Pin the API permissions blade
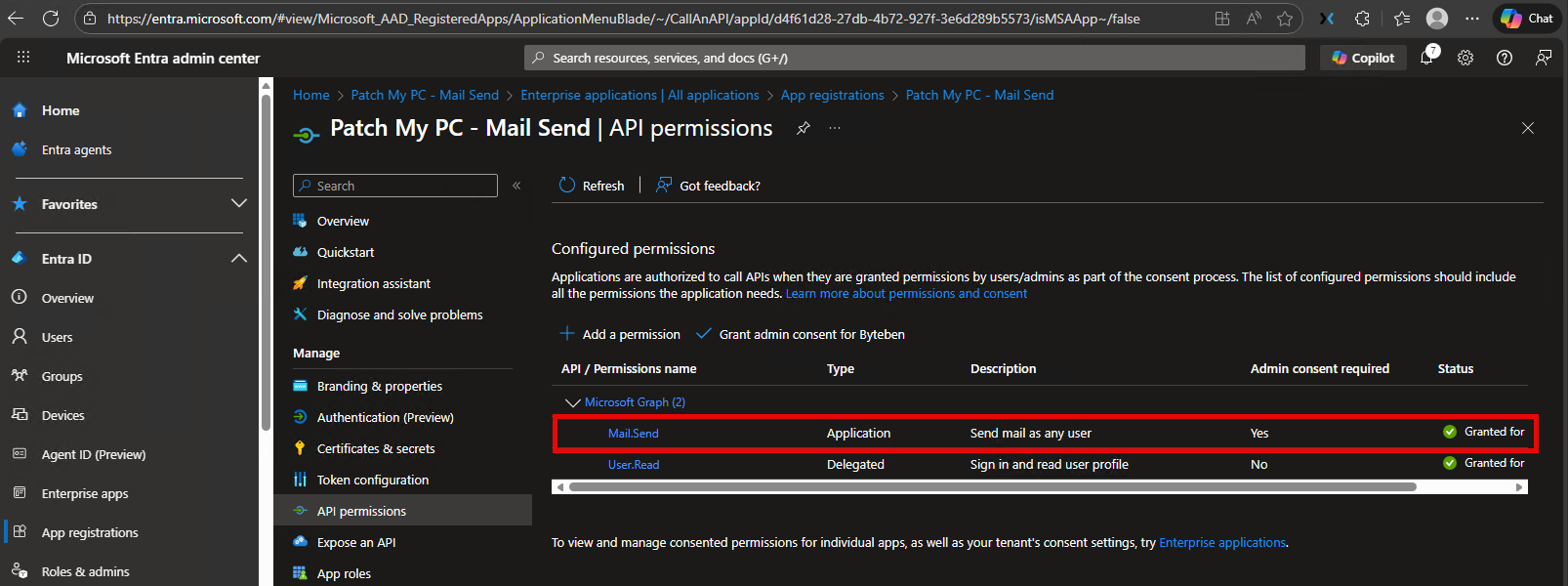Viewport: 1568px width, 586px height. click(804, 128)
